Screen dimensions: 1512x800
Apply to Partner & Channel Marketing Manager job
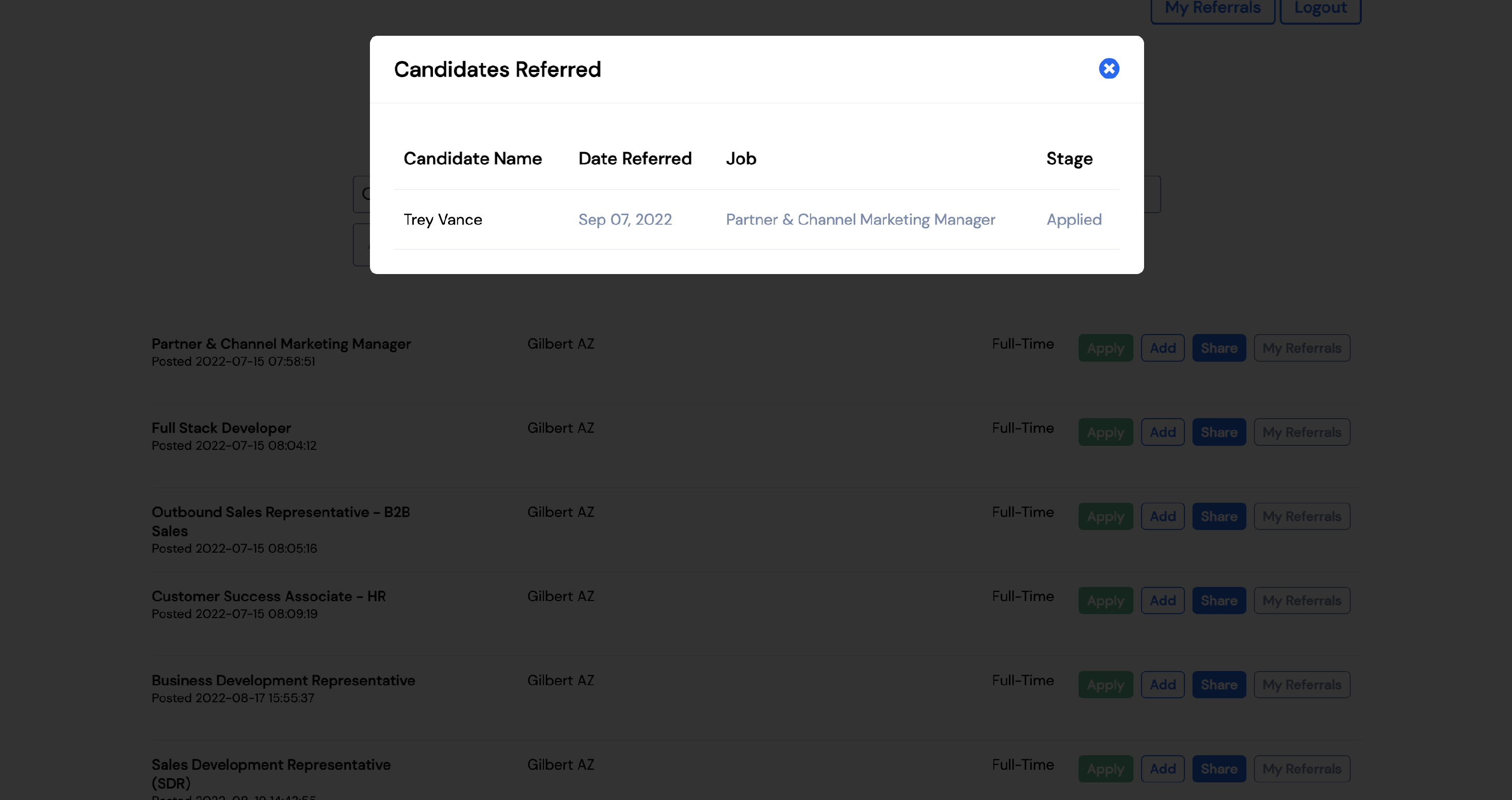1105,348
